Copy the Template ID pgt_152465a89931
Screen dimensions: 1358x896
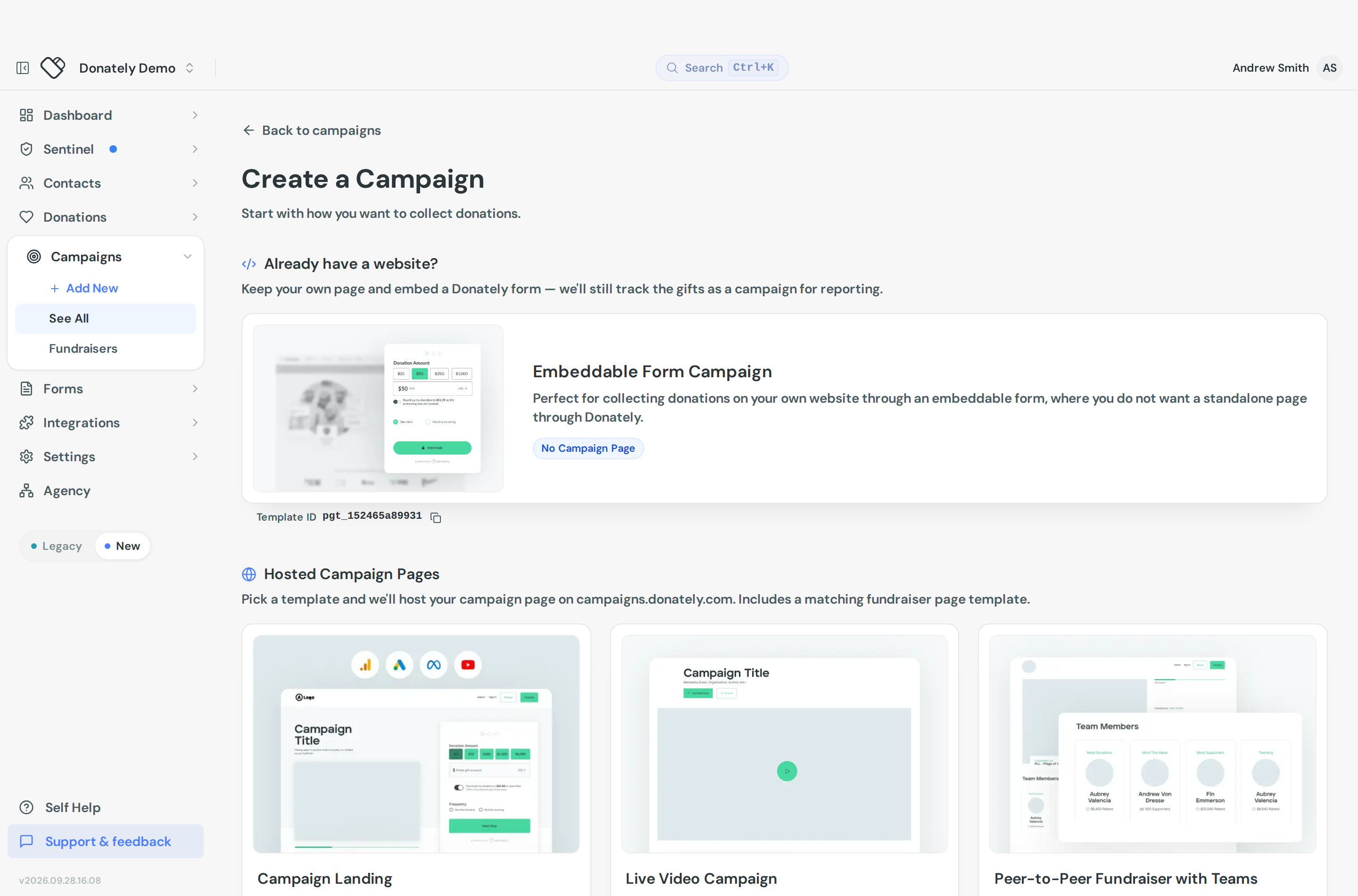[x=436, y=517]
